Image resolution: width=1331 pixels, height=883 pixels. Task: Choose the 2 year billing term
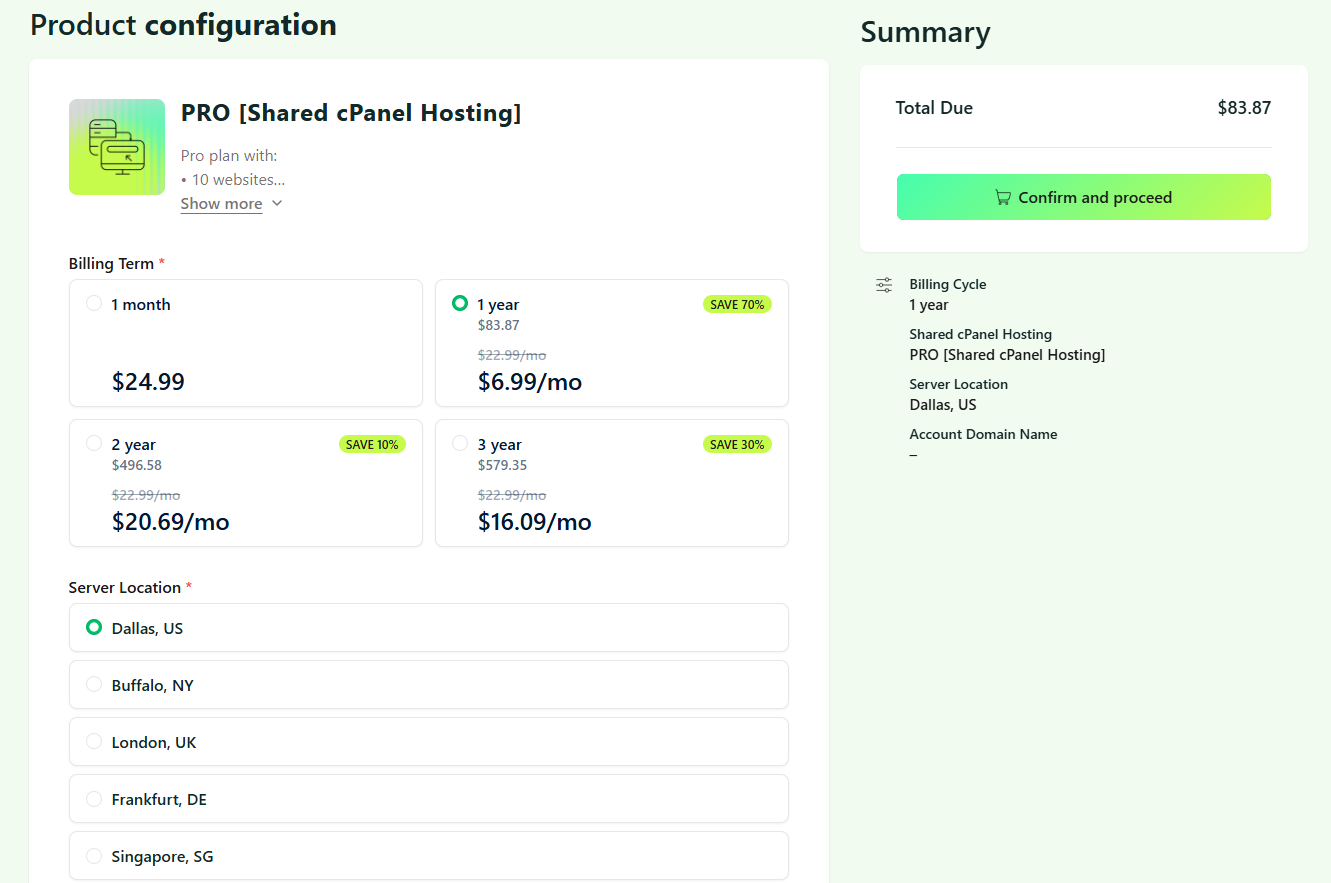pos(246,483)
